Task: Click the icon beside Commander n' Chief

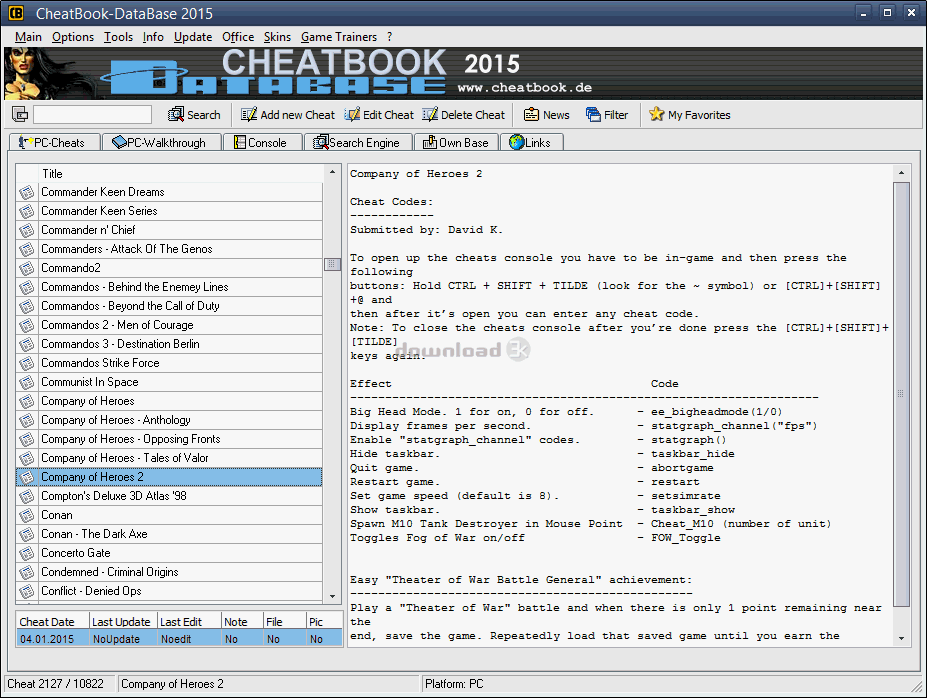Action: click(27, 230)
